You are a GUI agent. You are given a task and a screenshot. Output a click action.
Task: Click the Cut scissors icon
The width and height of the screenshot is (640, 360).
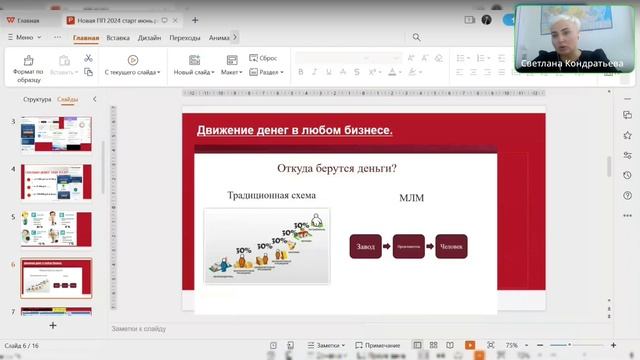(x=88, y=58)
